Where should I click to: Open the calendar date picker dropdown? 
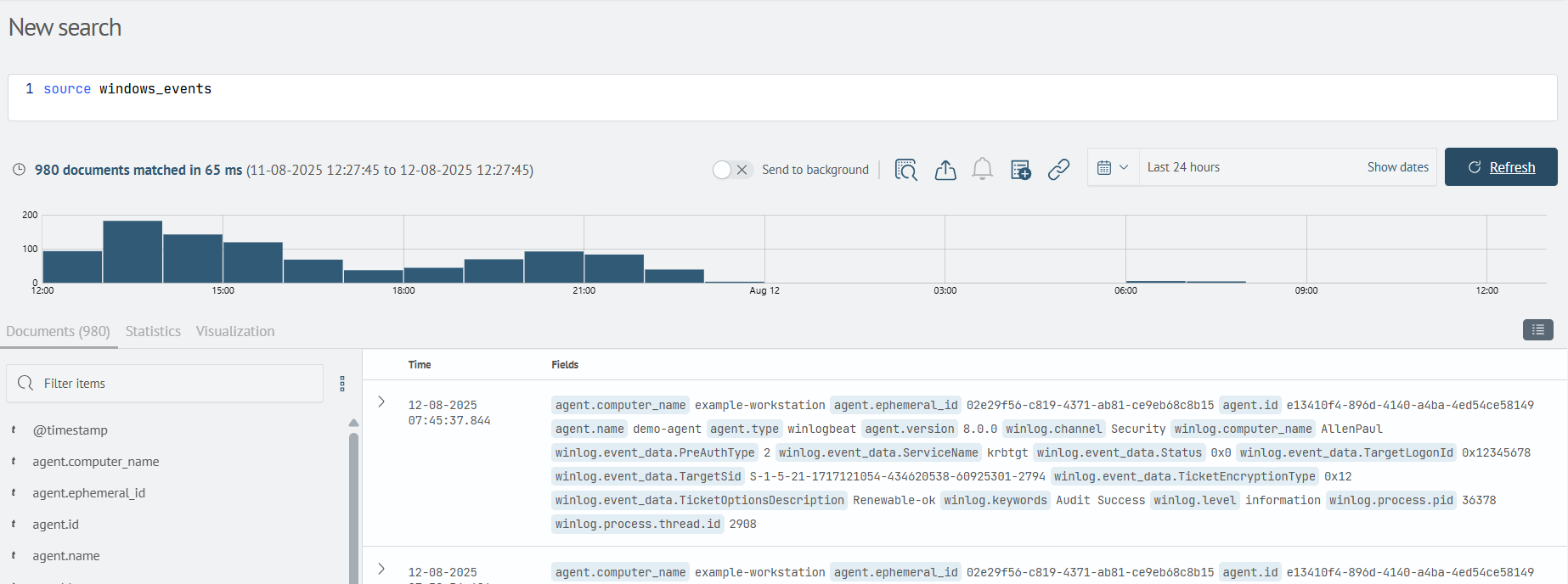point(1113,167)
